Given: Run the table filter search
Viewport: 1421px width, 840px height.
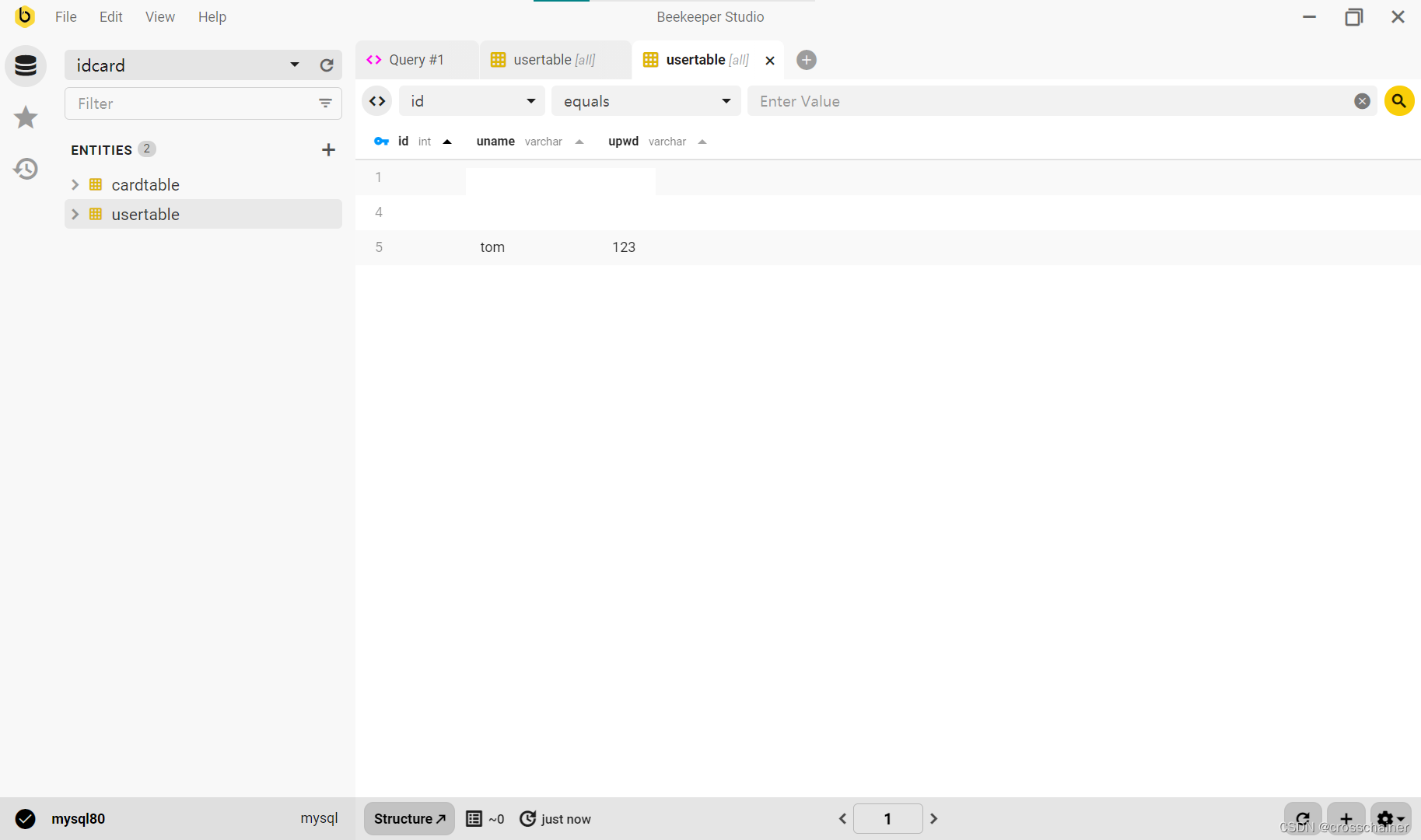Looking at the screenshot, I should (1398, 101).
